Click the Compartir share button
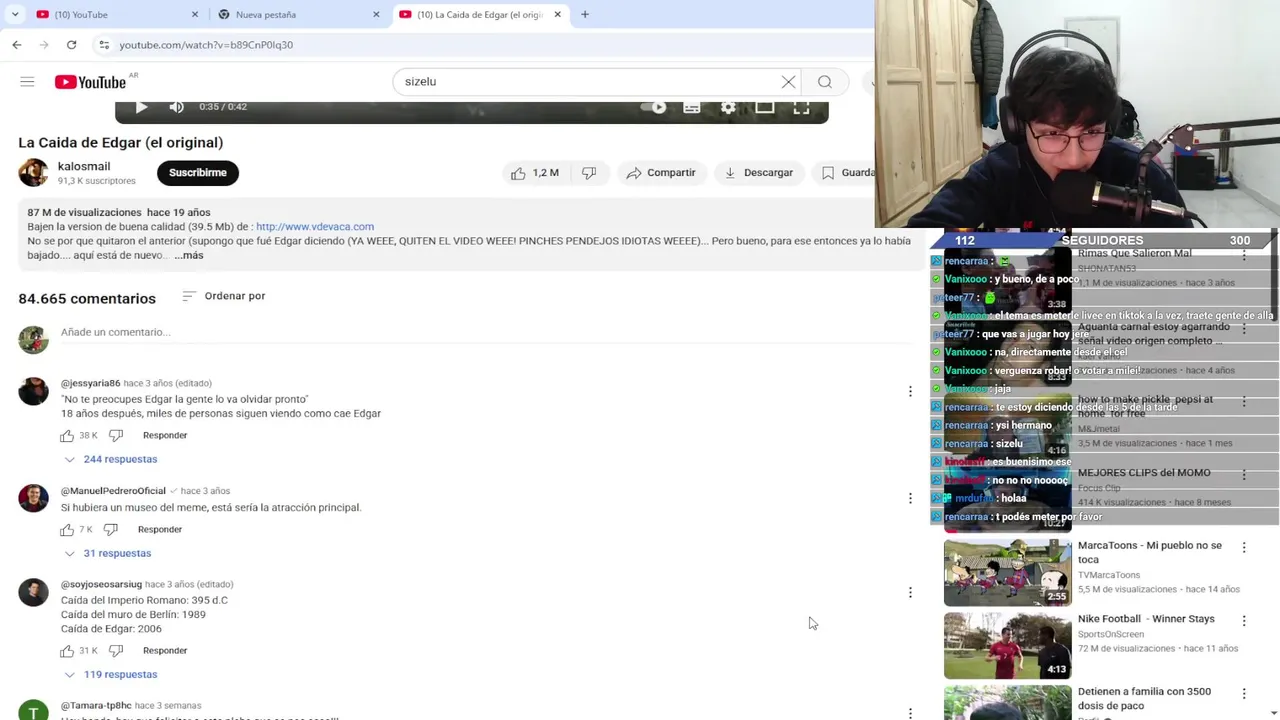The height and width of the screenshot is (720, 1280). point(660,173)
